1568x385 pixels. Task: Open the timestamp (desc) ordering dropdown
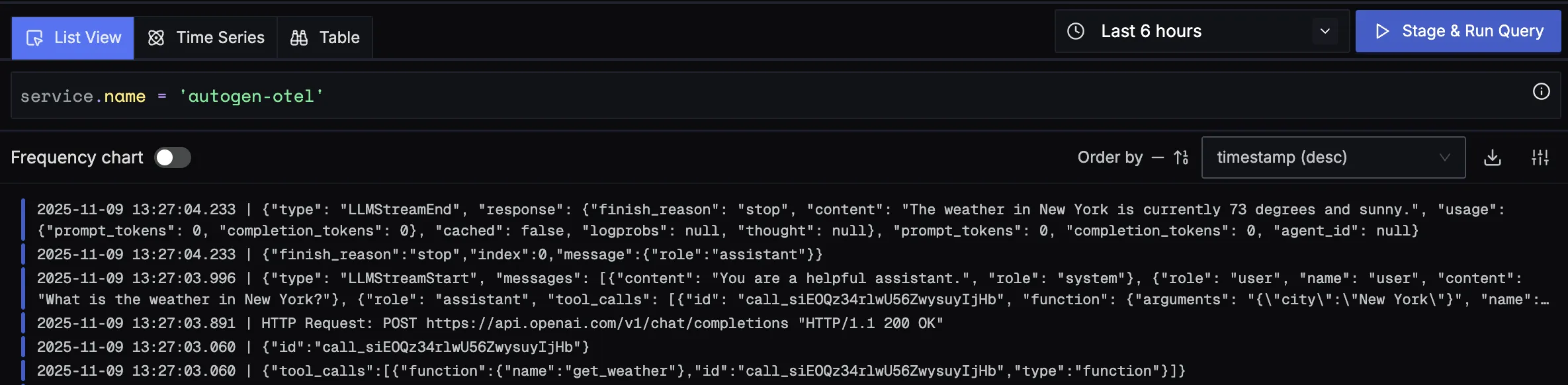point(1333,157)
